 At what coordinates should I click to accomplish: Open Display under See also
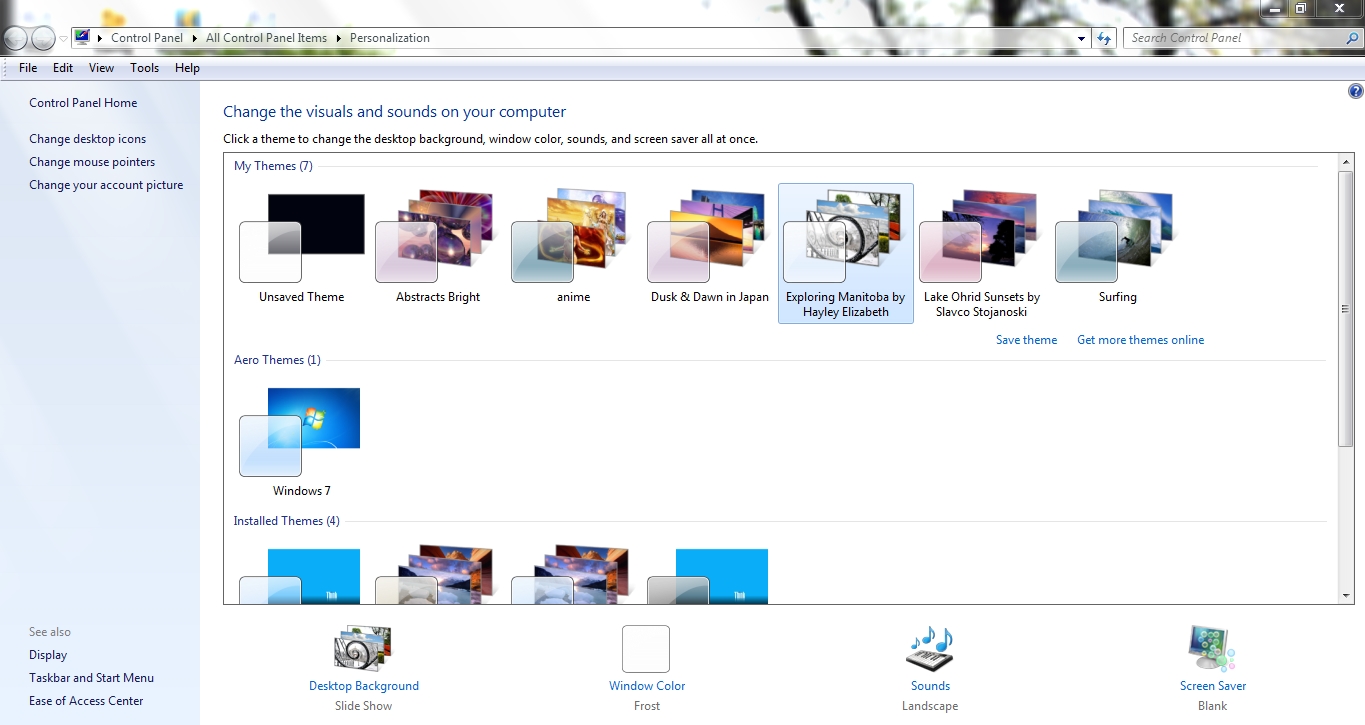(x=48, y=655)
